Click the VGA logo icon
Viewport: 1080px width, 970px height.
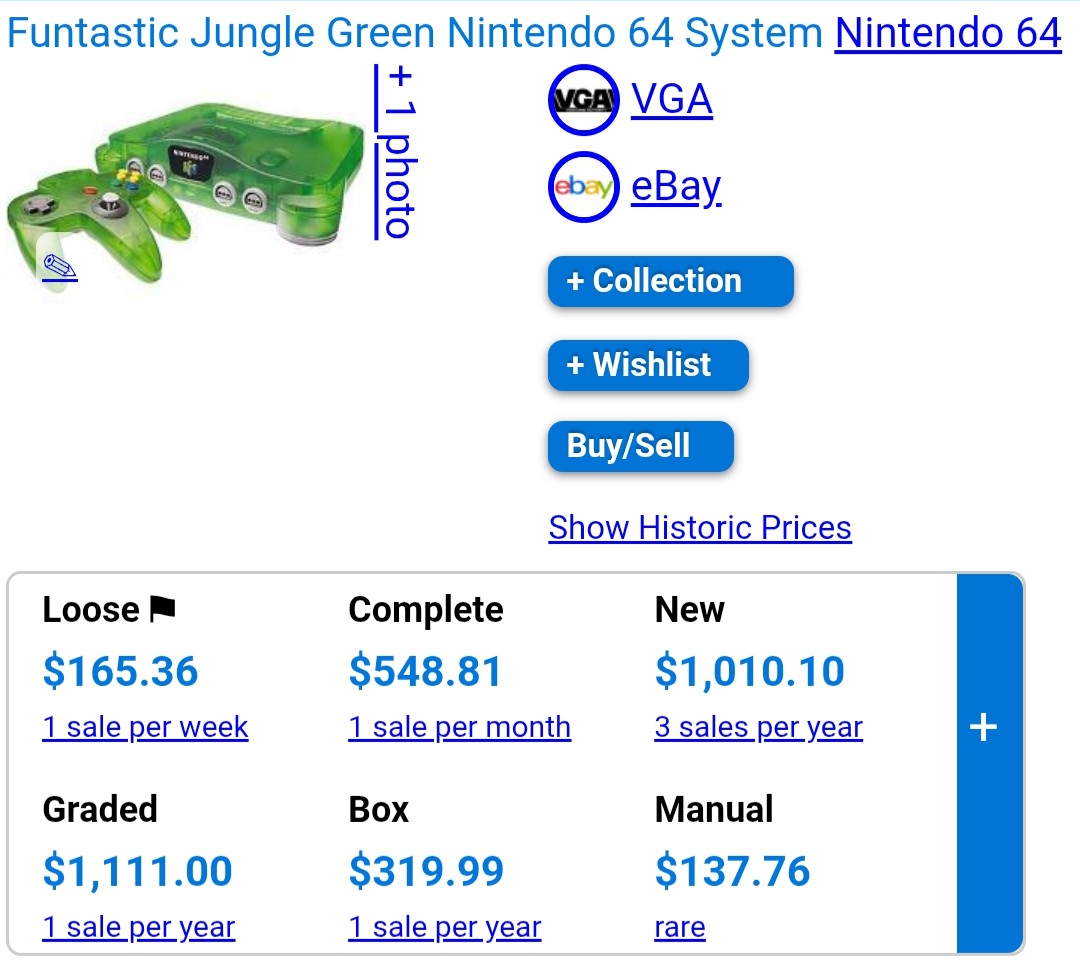pos(583,100)
